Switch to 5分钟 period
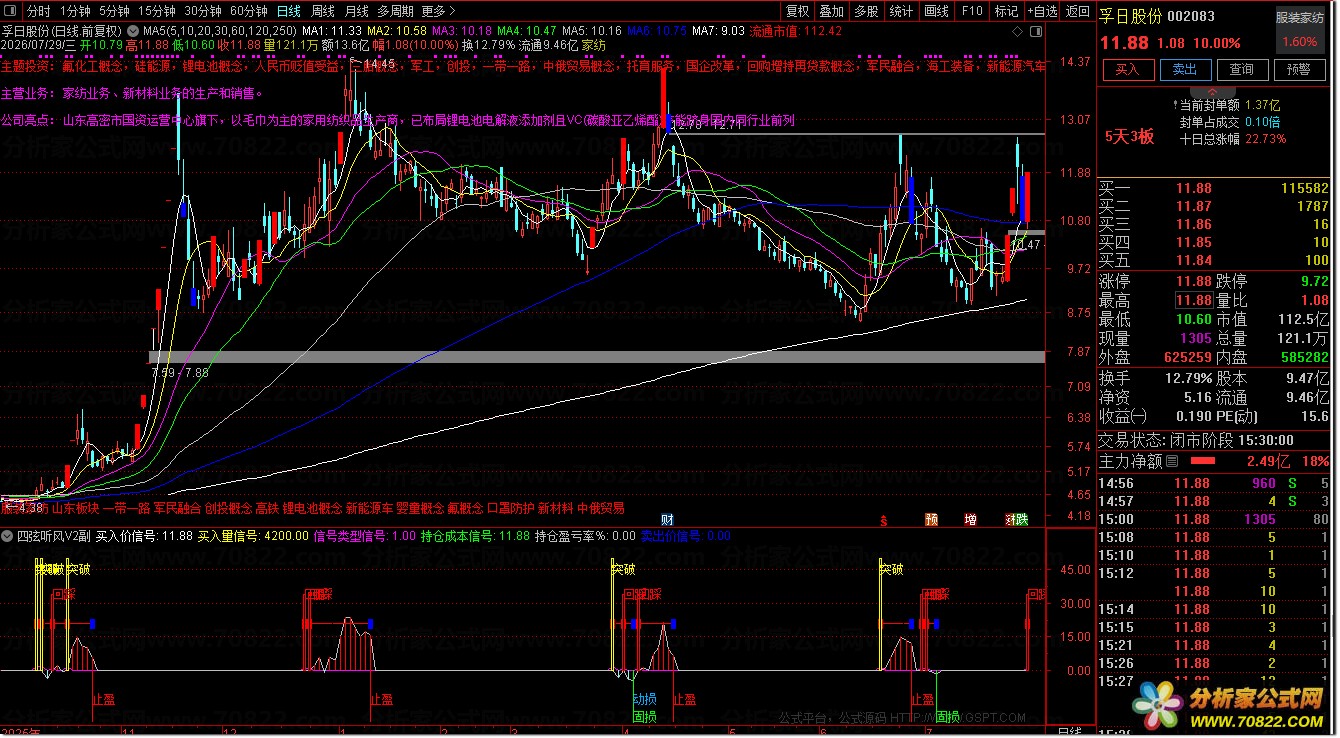The width and height of the screenshot is (1340, 738). [x=115, y=11]
